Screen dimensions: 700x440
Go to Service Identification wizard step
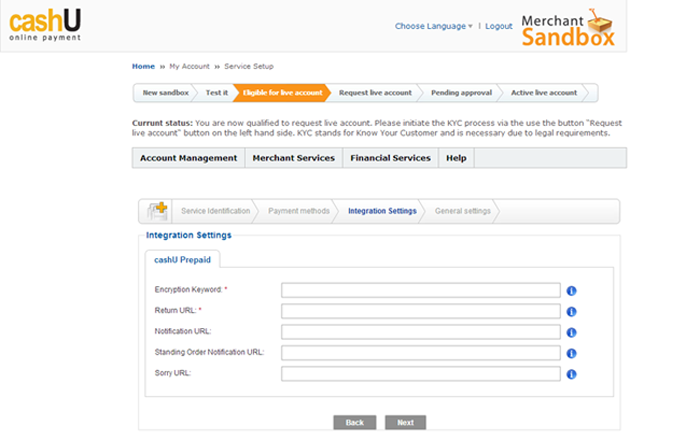[x=216, y=211]
